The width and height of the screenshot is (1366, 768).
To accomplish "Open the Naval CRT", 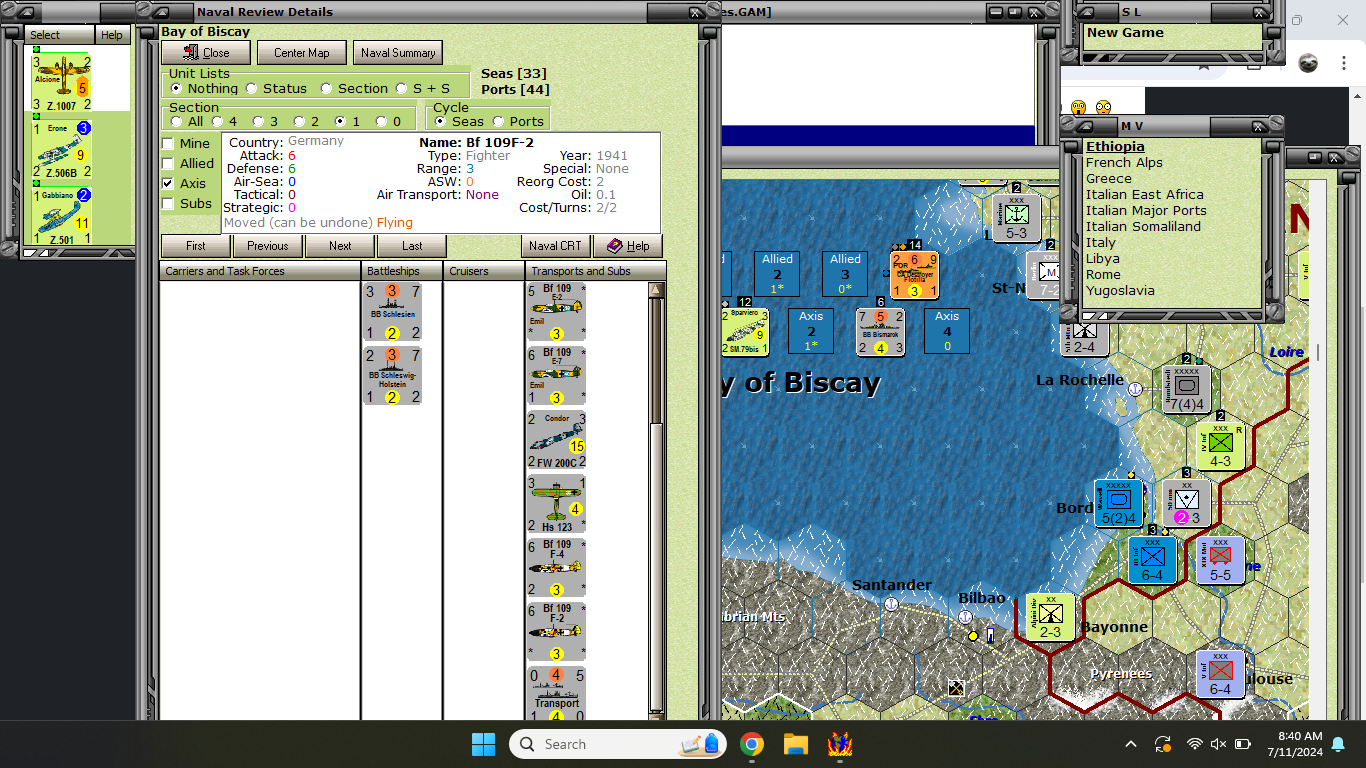I will point(555,246).
